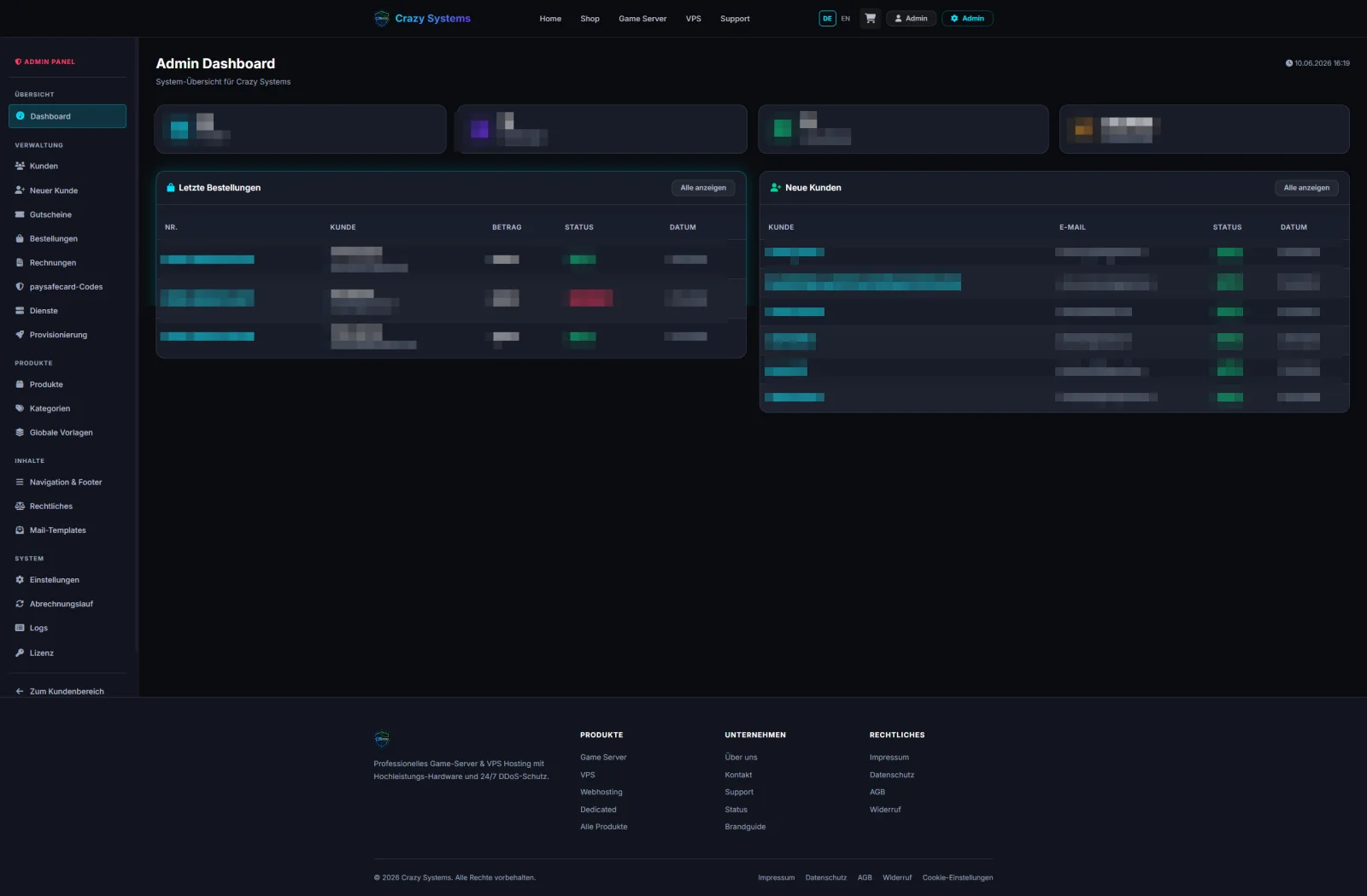This screenshot has width=1367, height=896.
Task: Open Datenschutz under the Rechtliches column
Action: click(892, 775)
